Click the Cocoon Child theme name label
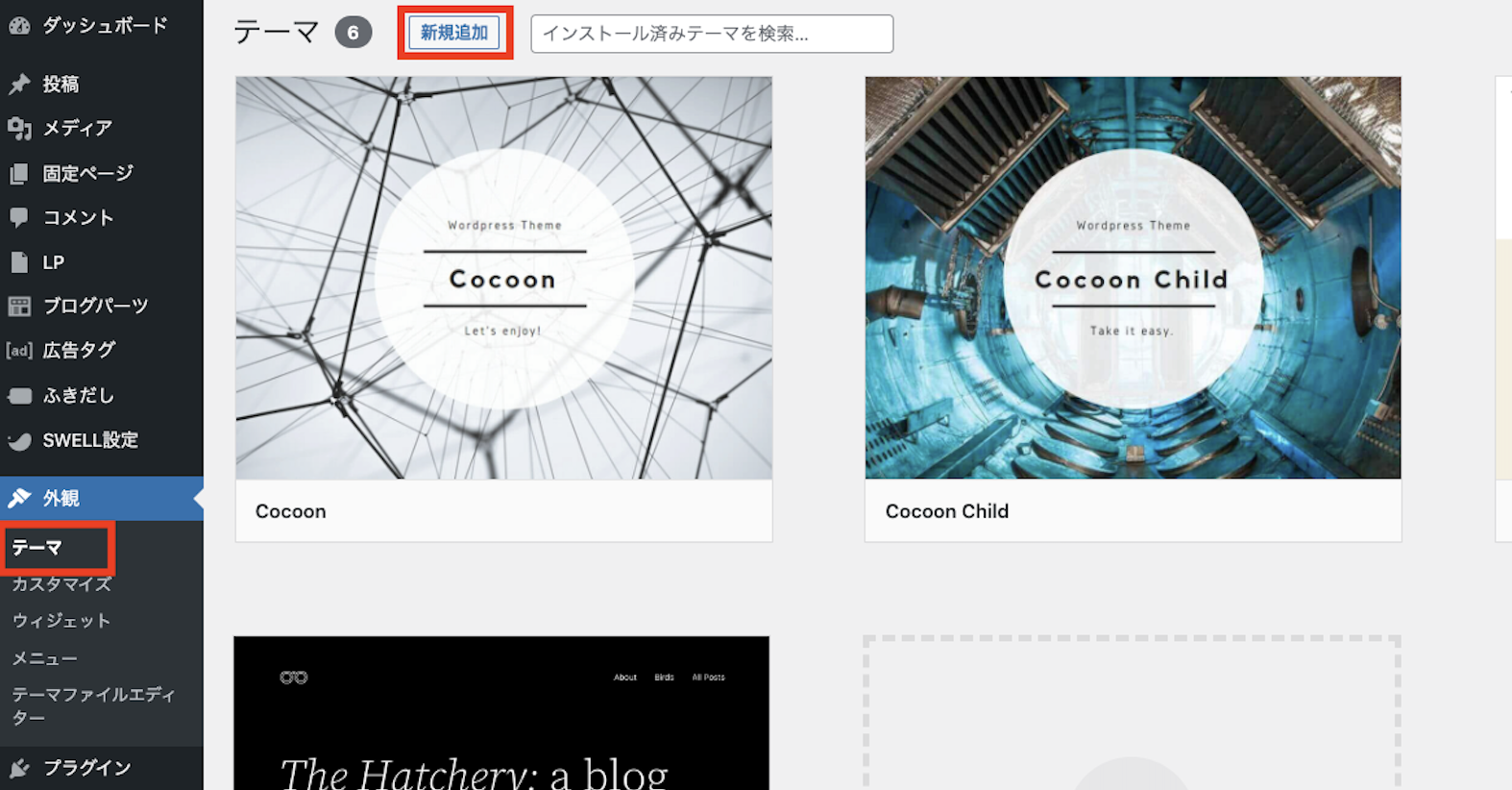Screen dimensions: 1512x790 (x=947, y=511)
